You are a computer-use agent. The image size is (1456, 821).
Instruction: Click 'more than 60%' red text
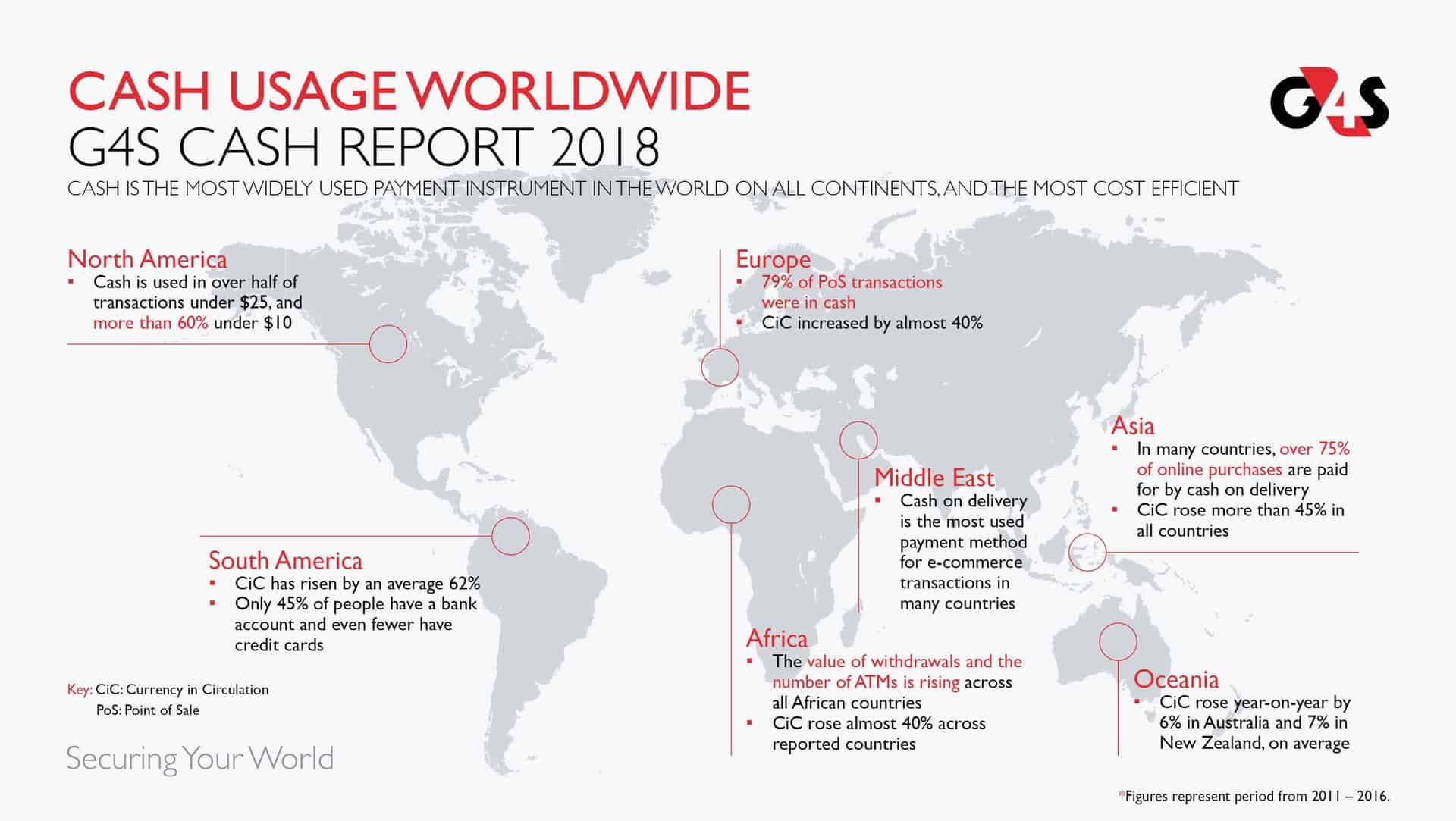pos(150,323)
